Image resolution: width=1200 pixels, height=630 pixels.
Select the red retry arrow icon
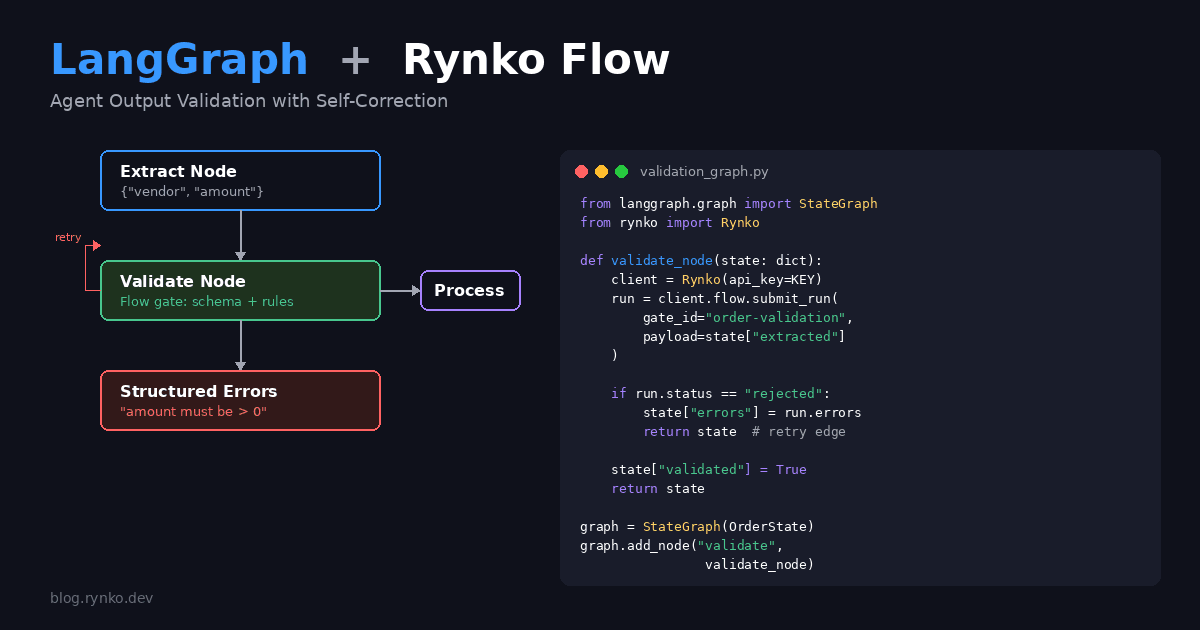click(x=95, y=245)
